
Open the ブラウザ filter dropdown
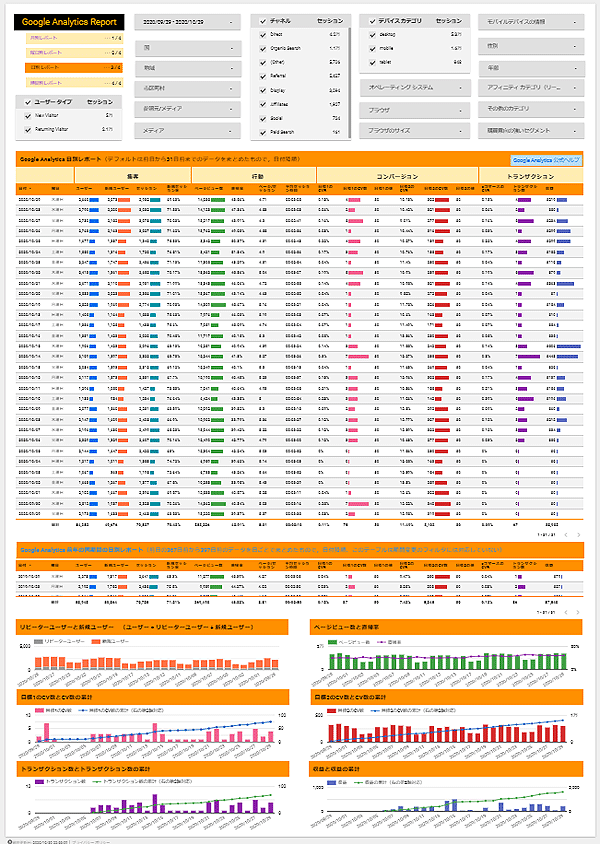click(x=415, y=110)
